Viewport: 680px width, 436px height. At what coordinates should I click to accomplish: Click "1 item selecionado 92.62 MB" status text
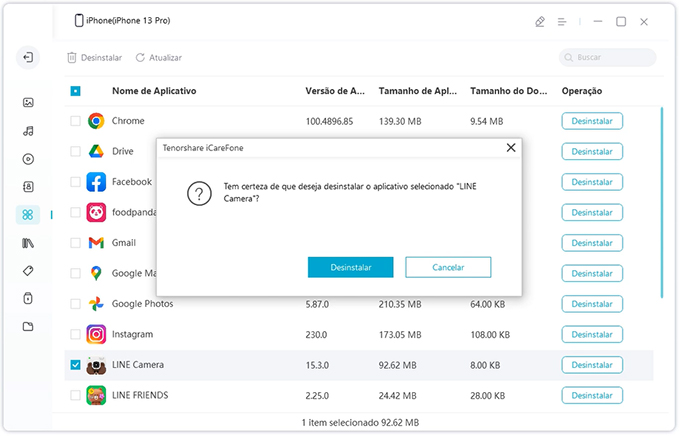[x=360, y=422]
